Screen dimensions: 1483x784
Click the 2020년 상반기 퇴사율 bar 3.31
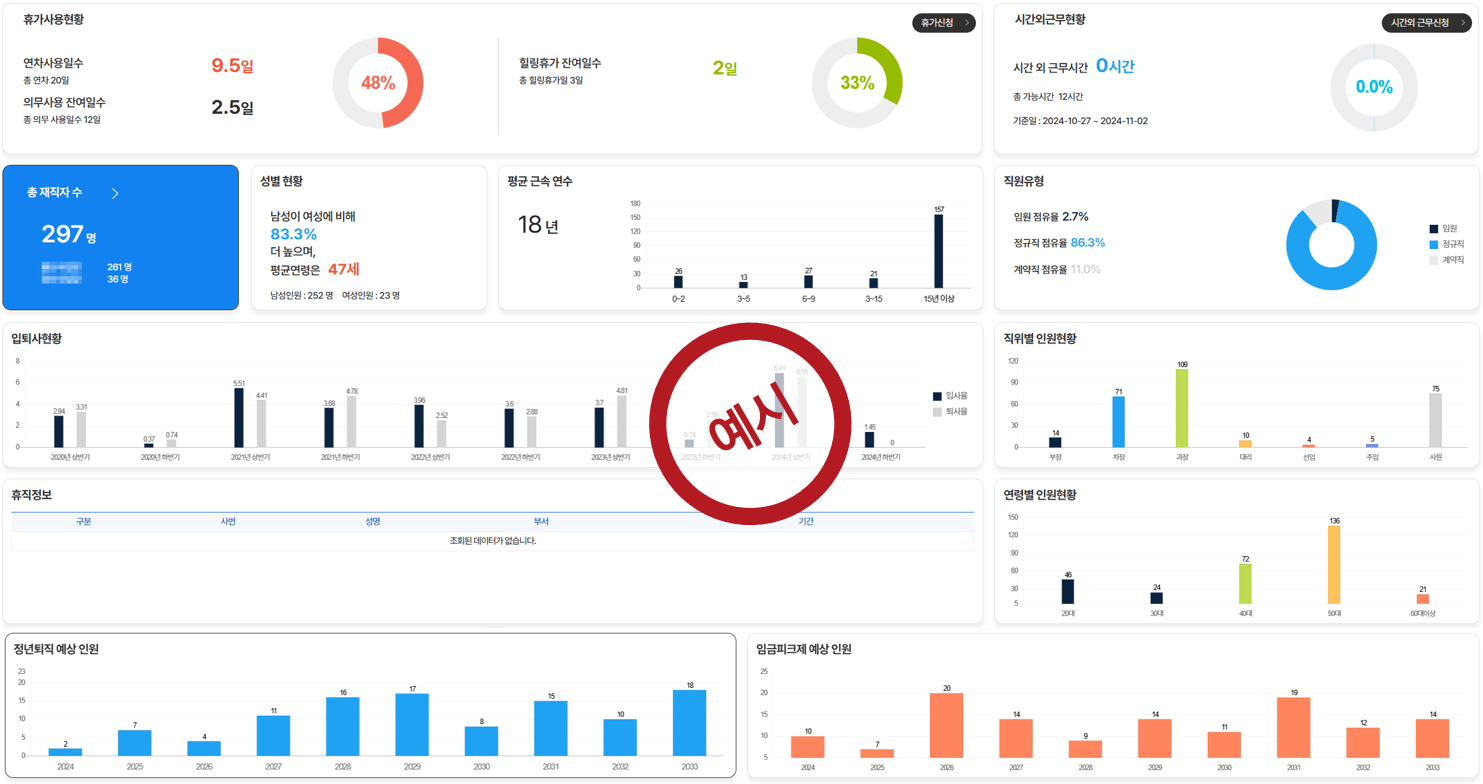point(81,430)
